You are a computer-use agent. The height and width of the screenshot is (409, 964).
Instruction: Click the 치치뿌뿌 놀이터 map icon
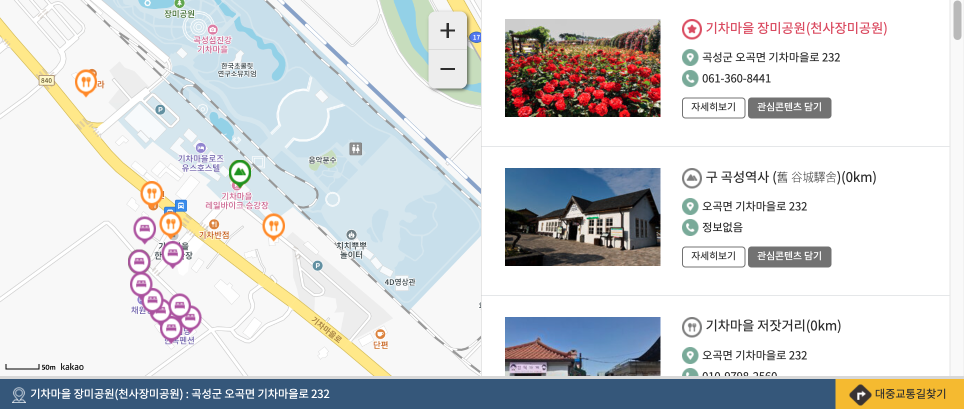[x=351, y=234]
